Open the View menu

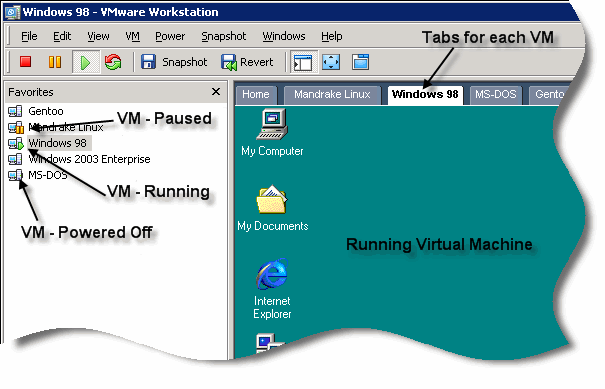tap(98, 36)
